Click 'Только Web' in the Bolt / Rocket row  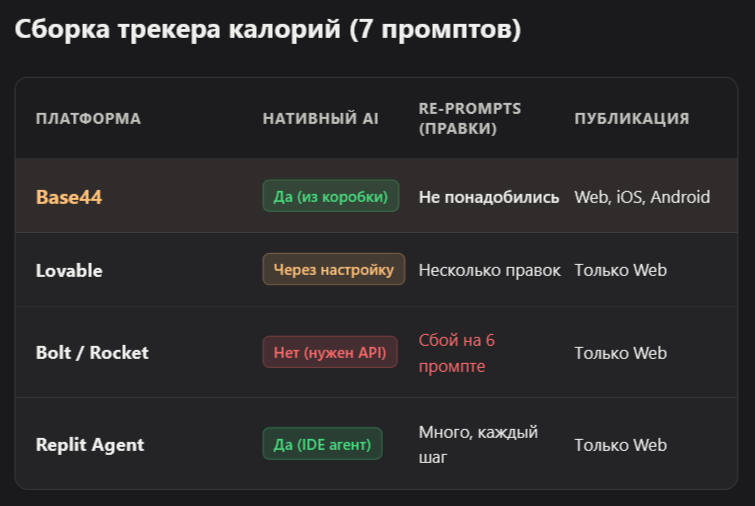(621, 353)
